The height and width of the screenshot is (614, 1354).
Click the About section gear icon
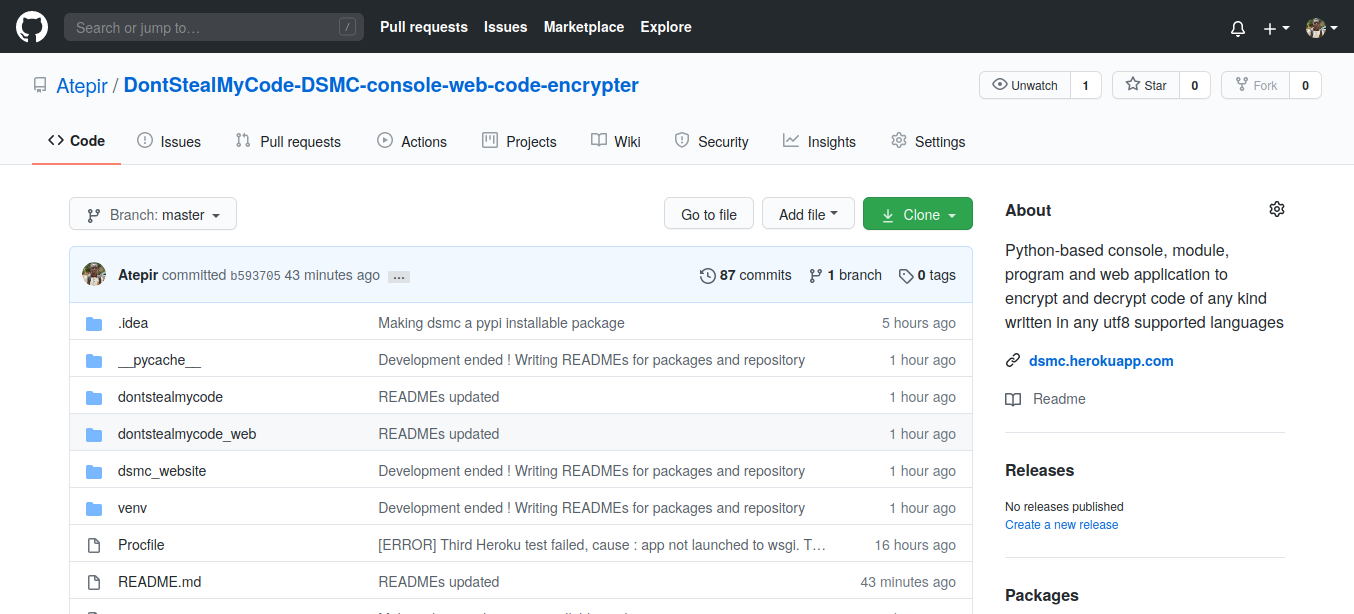(x=1276, y=209)
